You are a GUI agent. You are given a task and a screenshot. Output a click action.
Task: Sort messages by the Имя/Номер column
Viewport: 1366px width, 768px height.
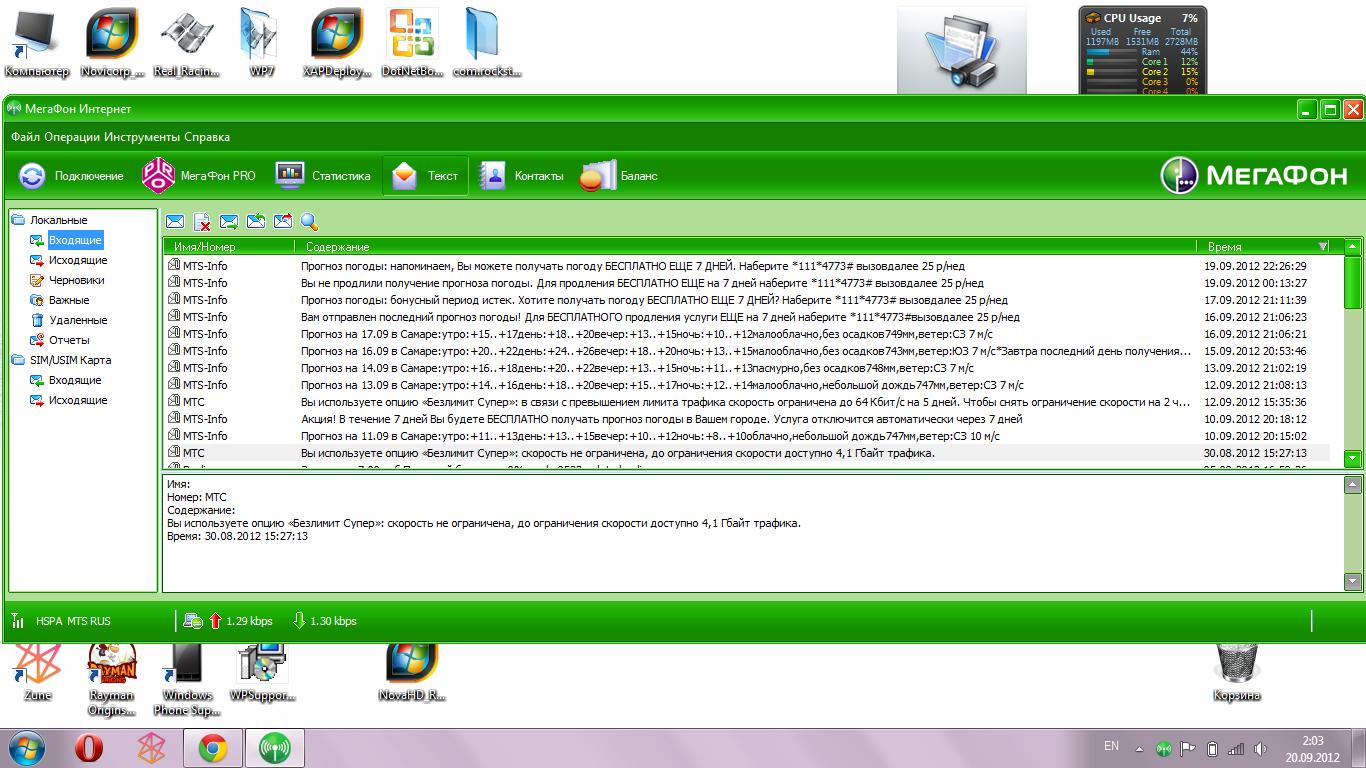(229, 246)
